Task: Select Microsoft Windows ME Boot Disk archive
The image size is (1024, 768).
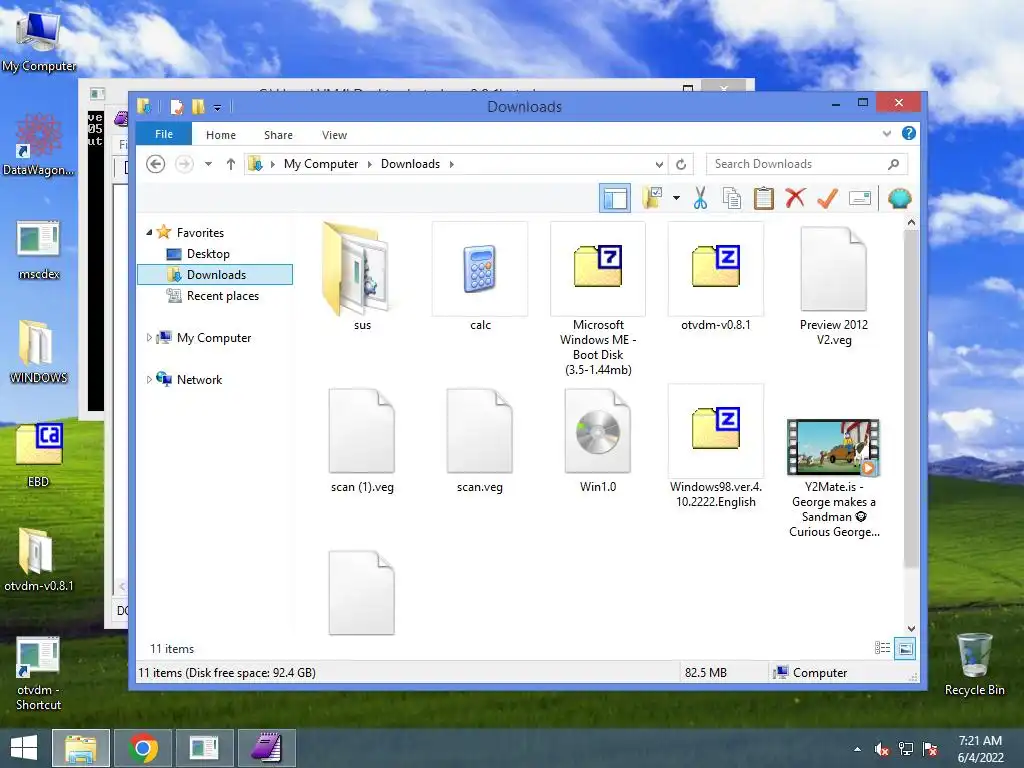Action: coord(598,299)
